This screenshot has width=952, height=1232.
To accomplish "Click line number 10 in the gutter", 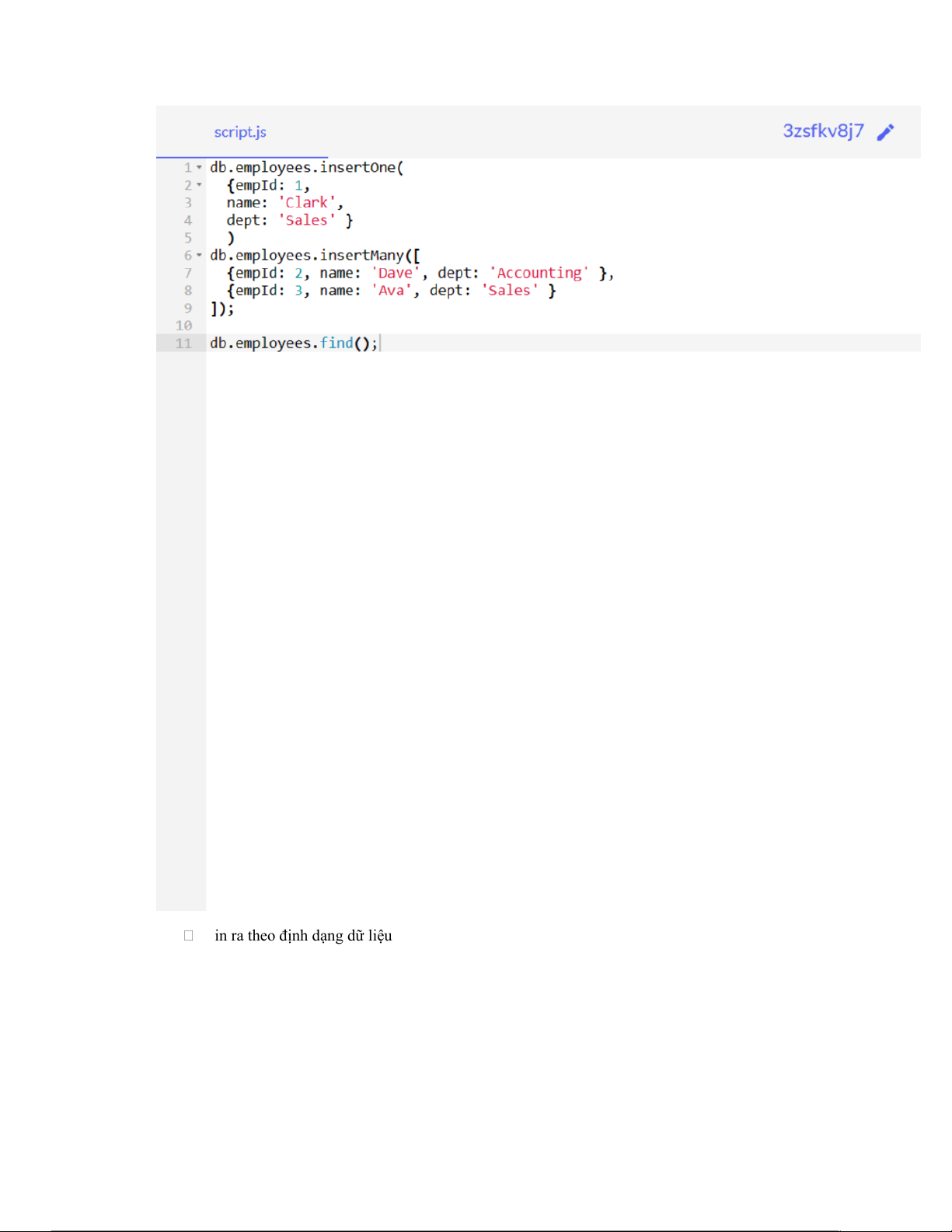I will 183,326.
